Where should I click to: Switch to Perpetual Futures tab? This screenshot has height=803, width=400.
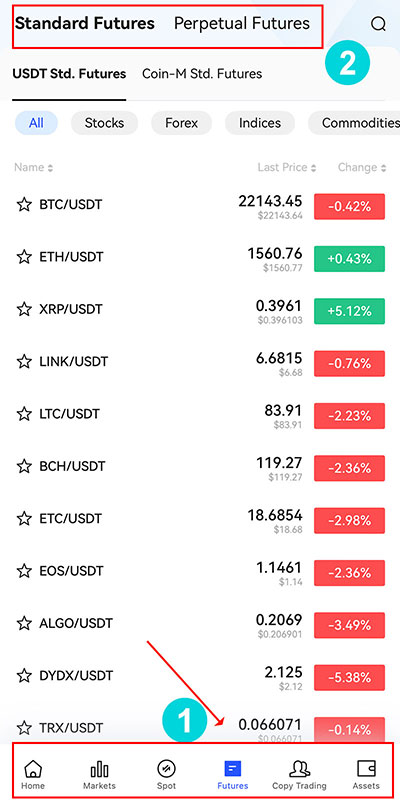point(242,24)
